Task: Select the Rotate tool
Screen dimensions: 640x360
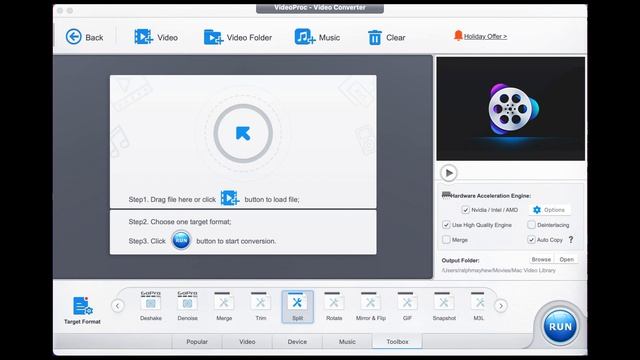Action: (x=334, y=306)
